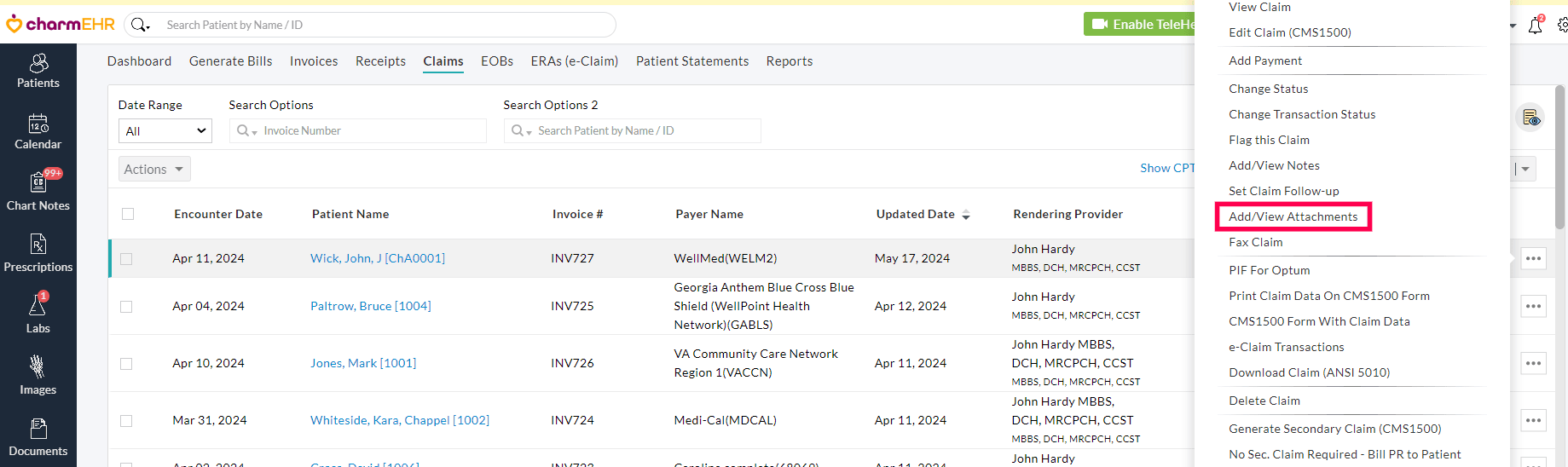Open Add/View Attachments from the menu
The width and height of the screenshot is (1568, 467).
[1293, 216]
